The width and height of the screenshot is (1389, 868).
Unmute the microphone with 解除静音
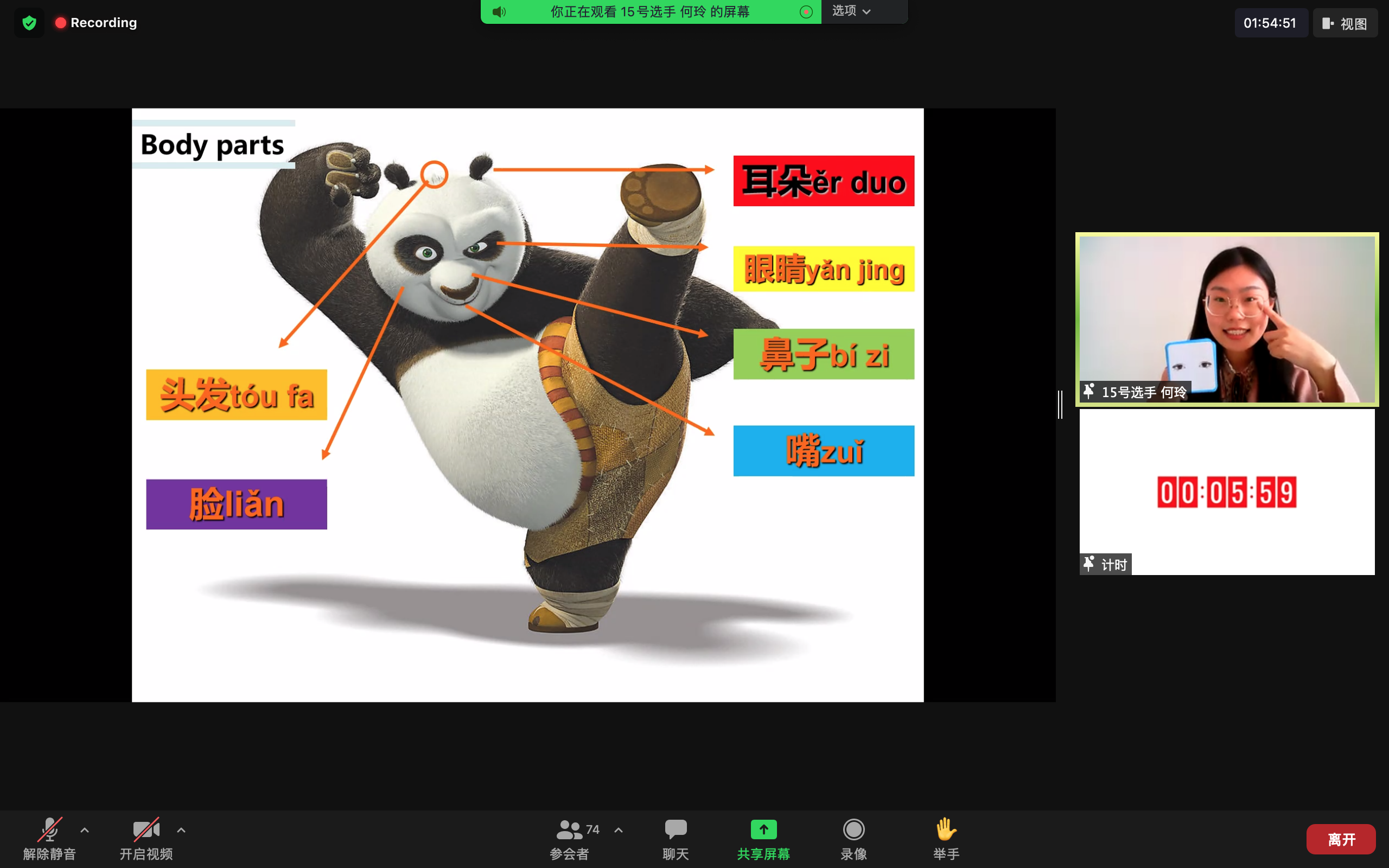[x=49, y=839]
